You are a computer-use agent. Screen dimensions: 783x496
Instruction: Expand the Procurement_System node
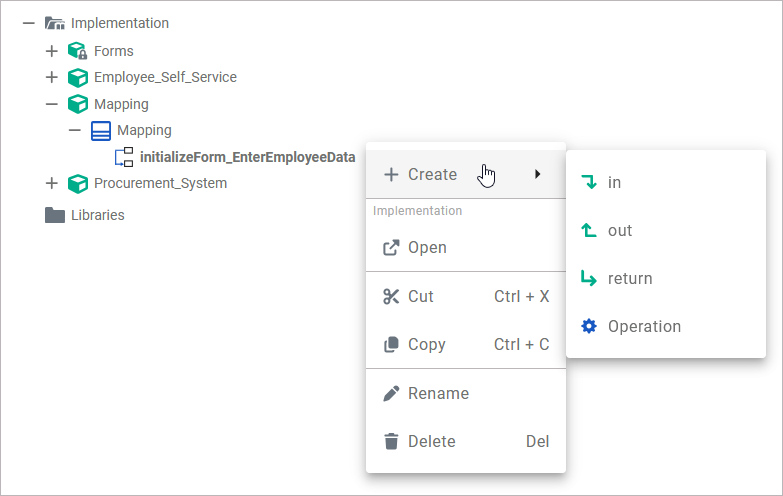[x=52, y=183]
